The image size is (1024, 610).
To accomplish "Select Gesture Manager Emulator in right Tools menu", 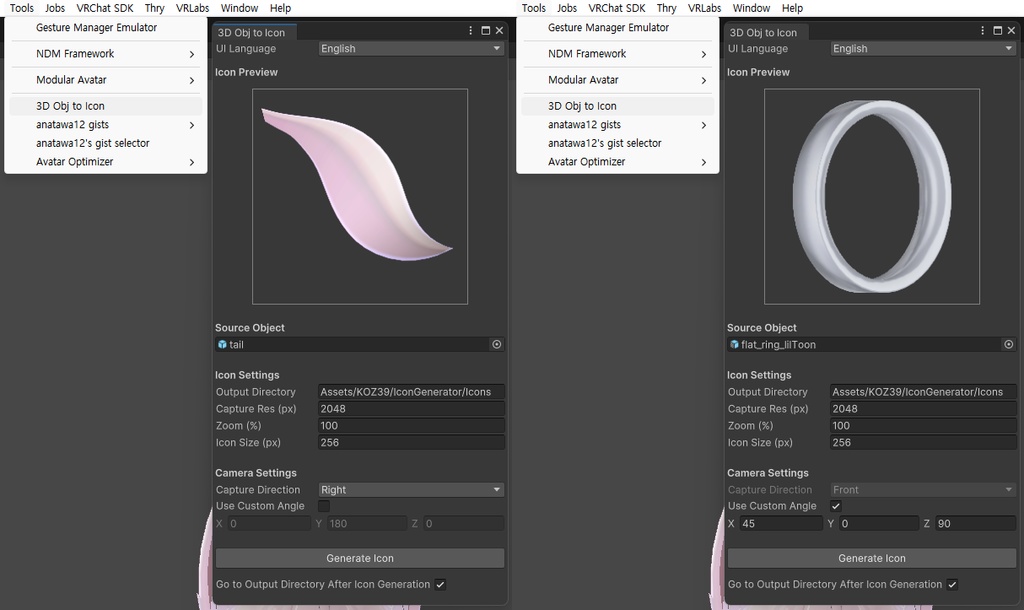I will pos(618,27).
